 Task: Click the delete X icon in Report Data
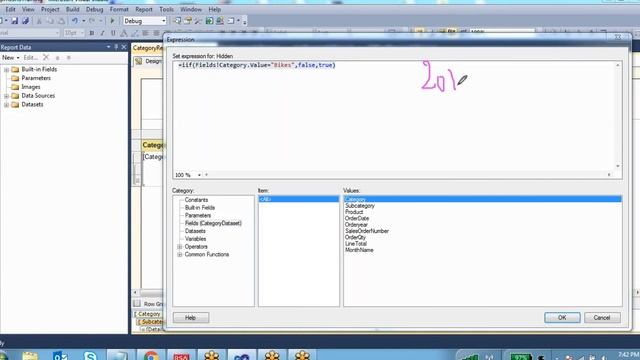pyautogui.click(x=46, y=58)
